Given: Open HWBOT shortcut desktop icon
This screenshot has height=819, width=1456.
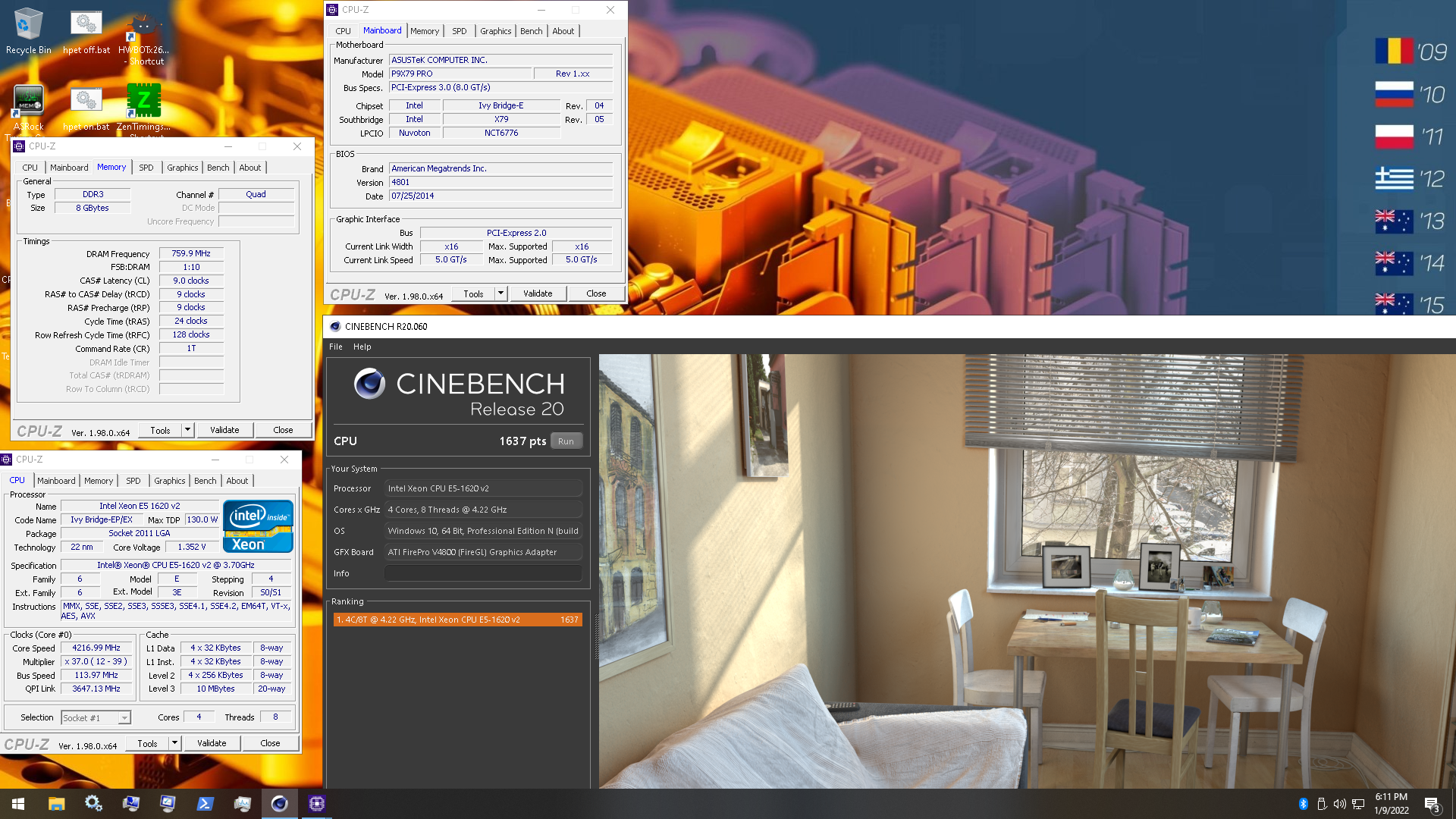Looking at the screenshot, I should [144, 36].
